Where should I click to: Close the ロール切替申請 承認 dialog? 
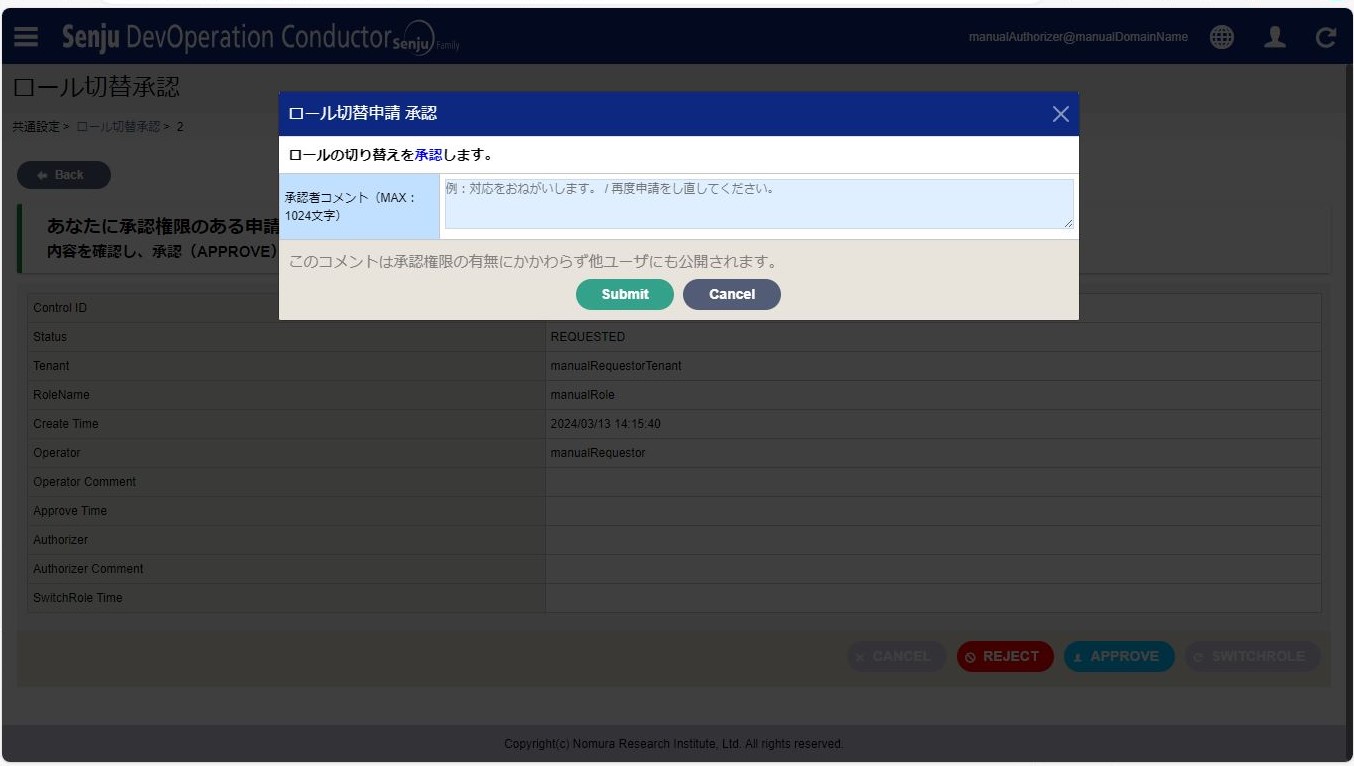coord(1061,114)
